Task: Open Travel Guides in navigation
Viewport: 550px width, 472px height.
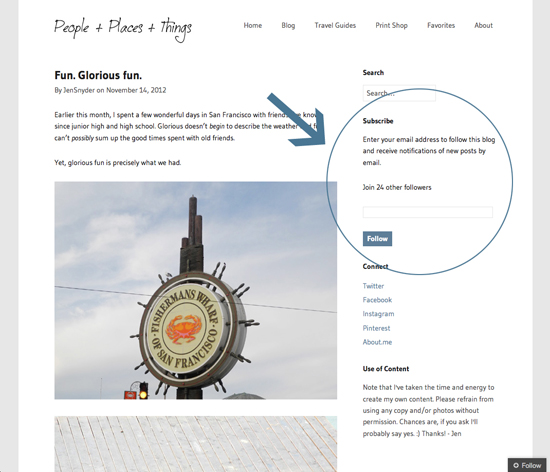Action: pyautogui.click(x=335, y=25)
